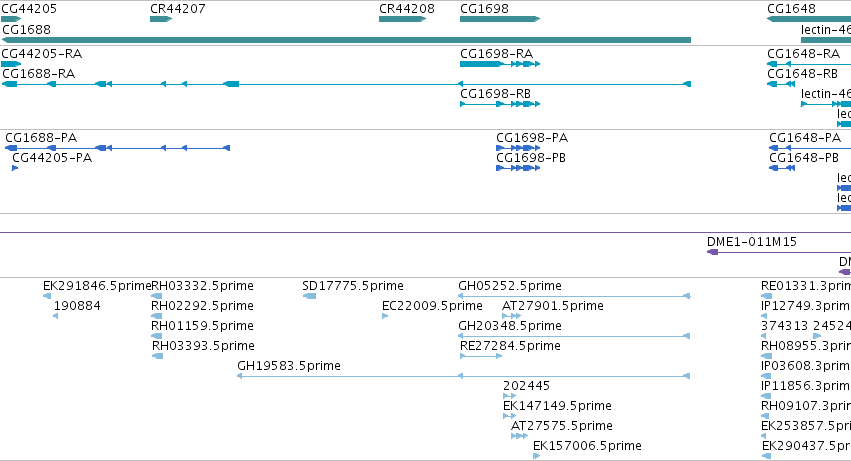
Task: Select the RH08955.3prime EST label
Action: pyautogui.click(x=806, y=346)
